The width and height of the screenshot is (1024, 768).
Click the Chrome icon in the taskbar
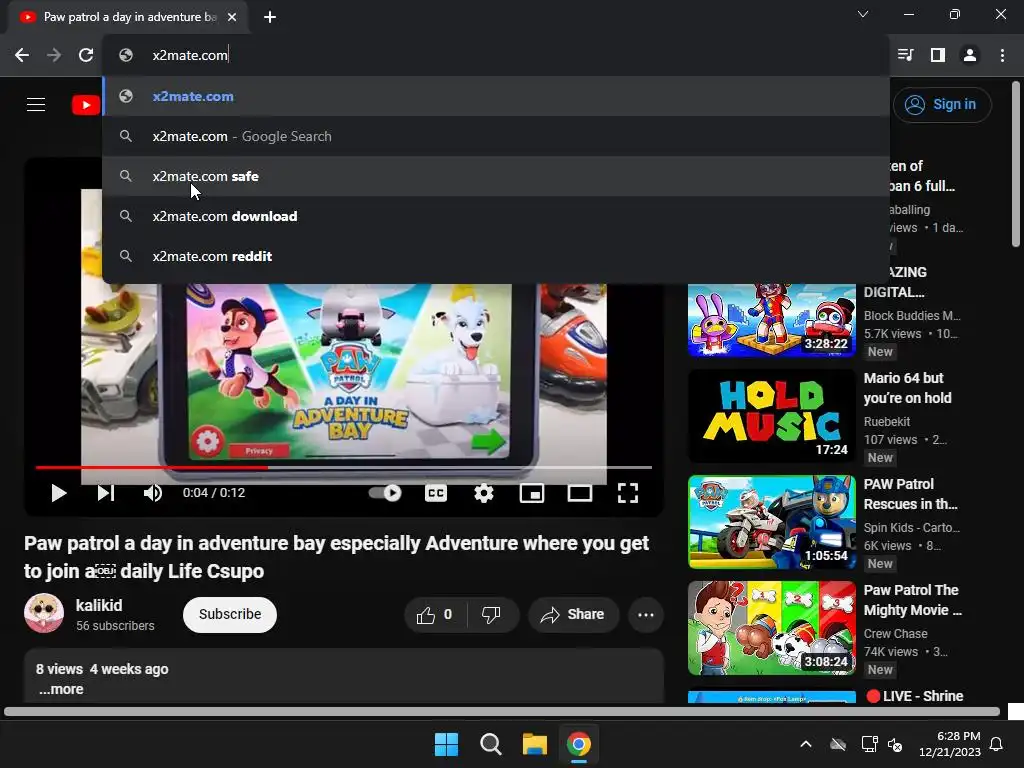[x=579, y=744]
